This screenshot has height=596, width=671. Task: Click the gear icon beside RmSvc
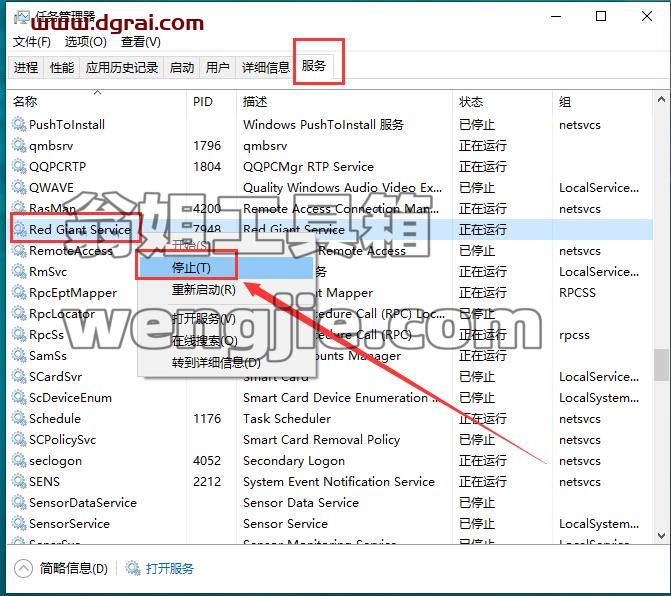click(19, 271)
